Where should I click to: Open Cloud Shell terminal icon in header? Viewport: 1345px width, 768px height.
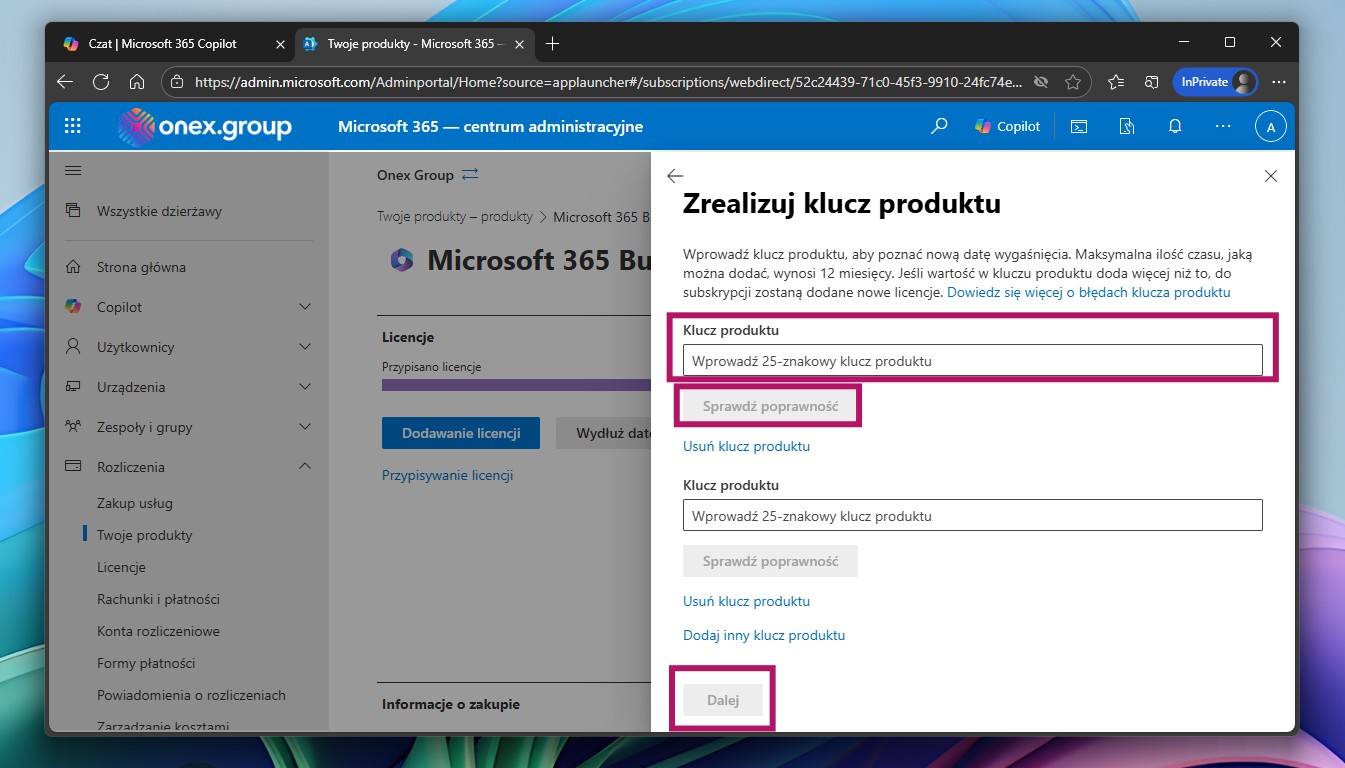pos(1079,126)
